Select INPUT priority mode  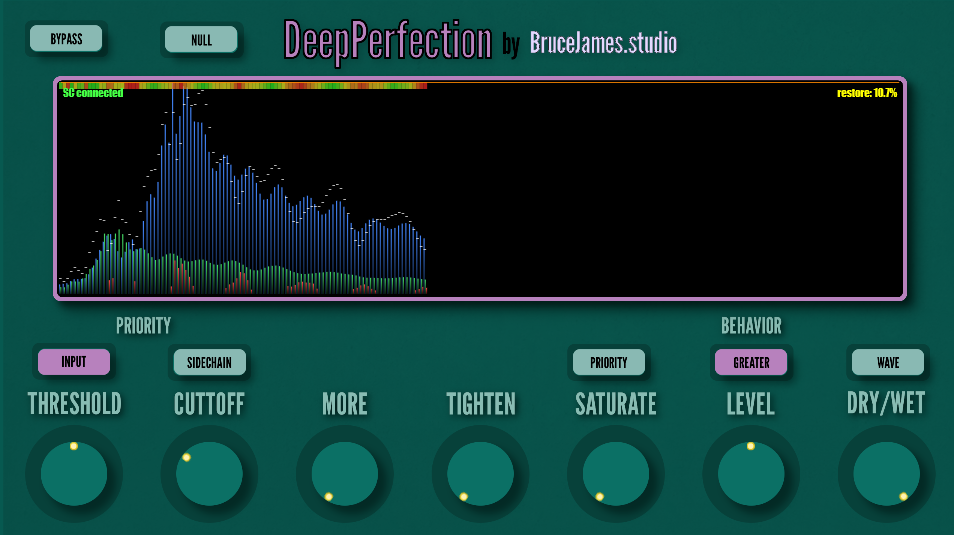point(74,362)
